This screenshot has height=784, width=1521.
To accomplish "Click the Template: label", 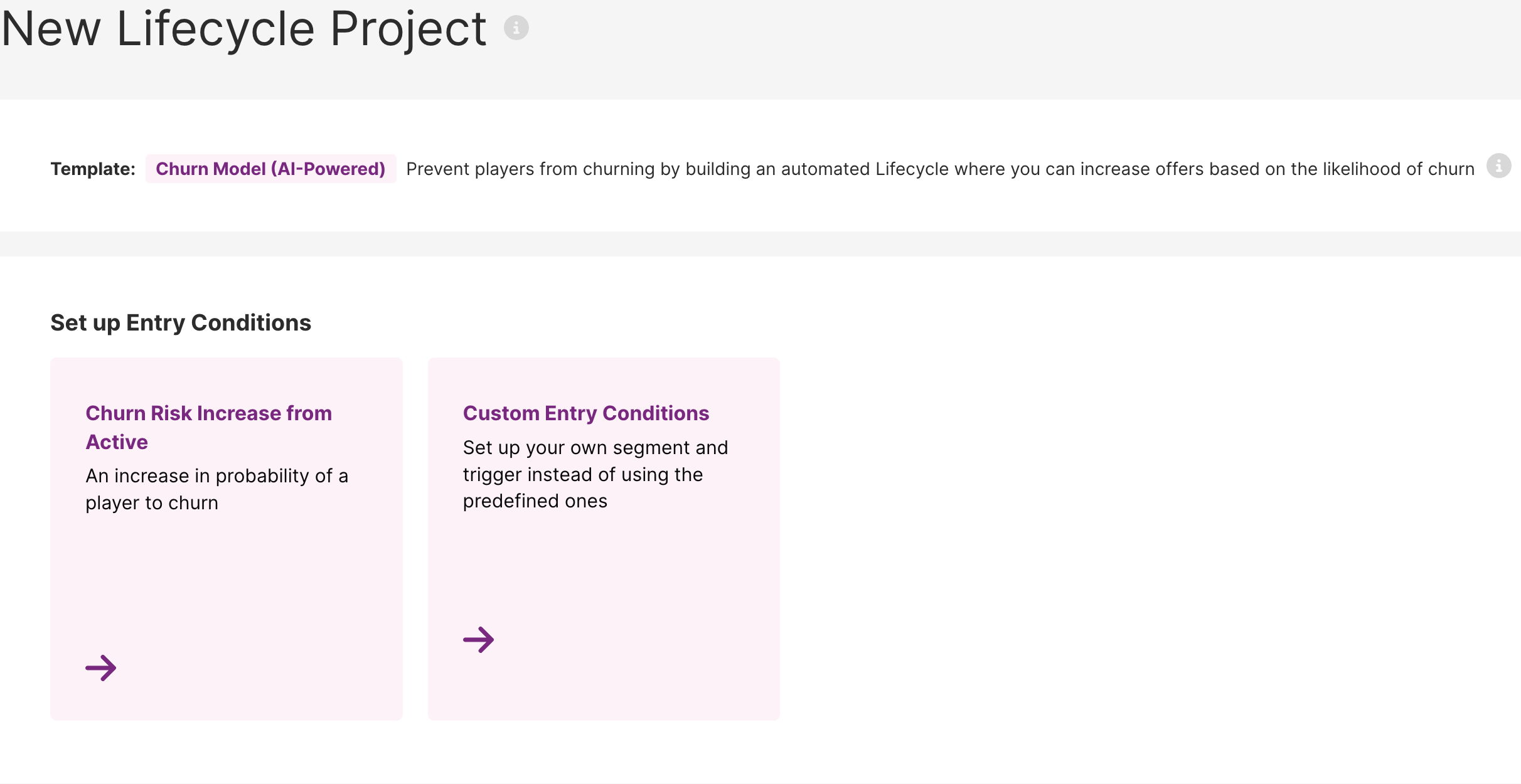I will click(93, 169).
